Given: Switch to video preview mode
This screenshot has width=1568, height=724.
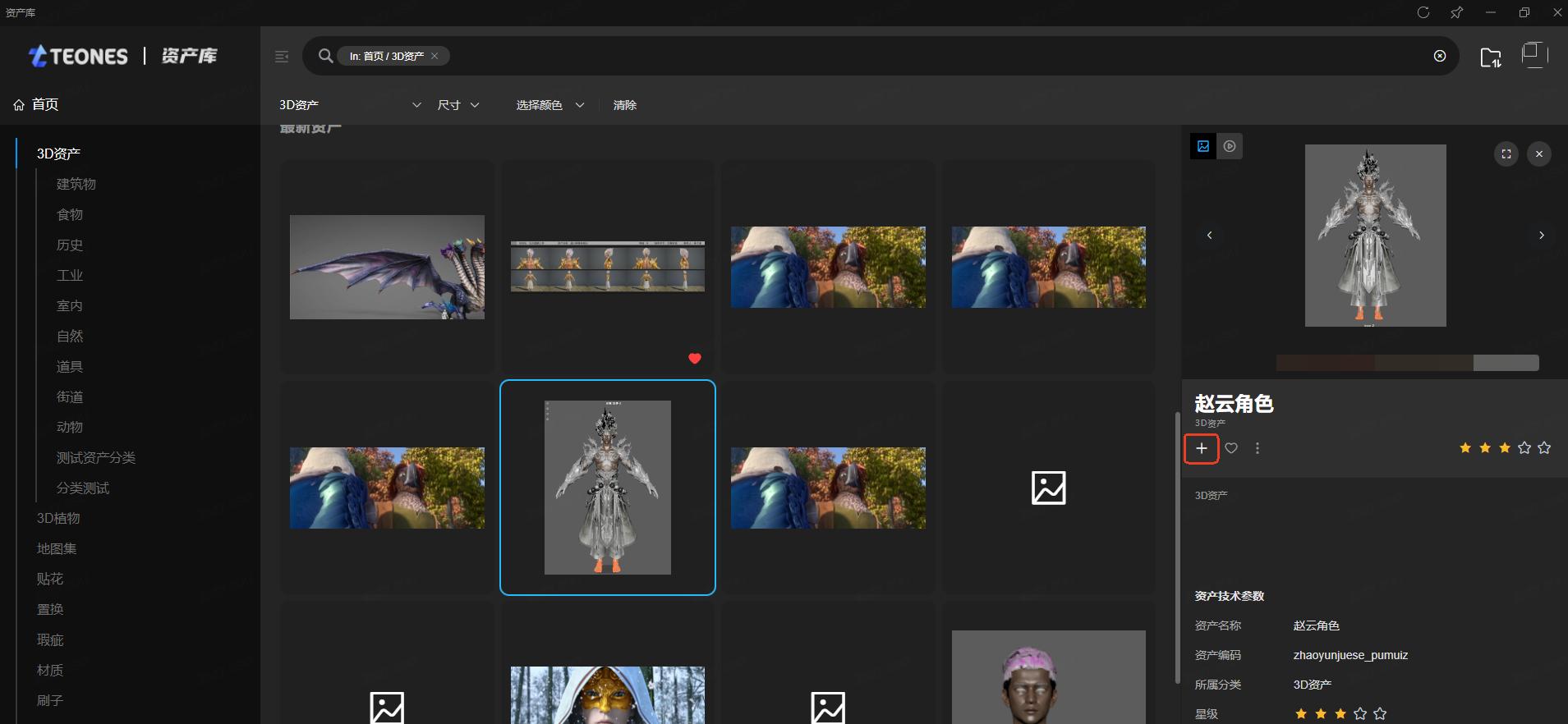Looking at the screenshot, I should 1230,146.
